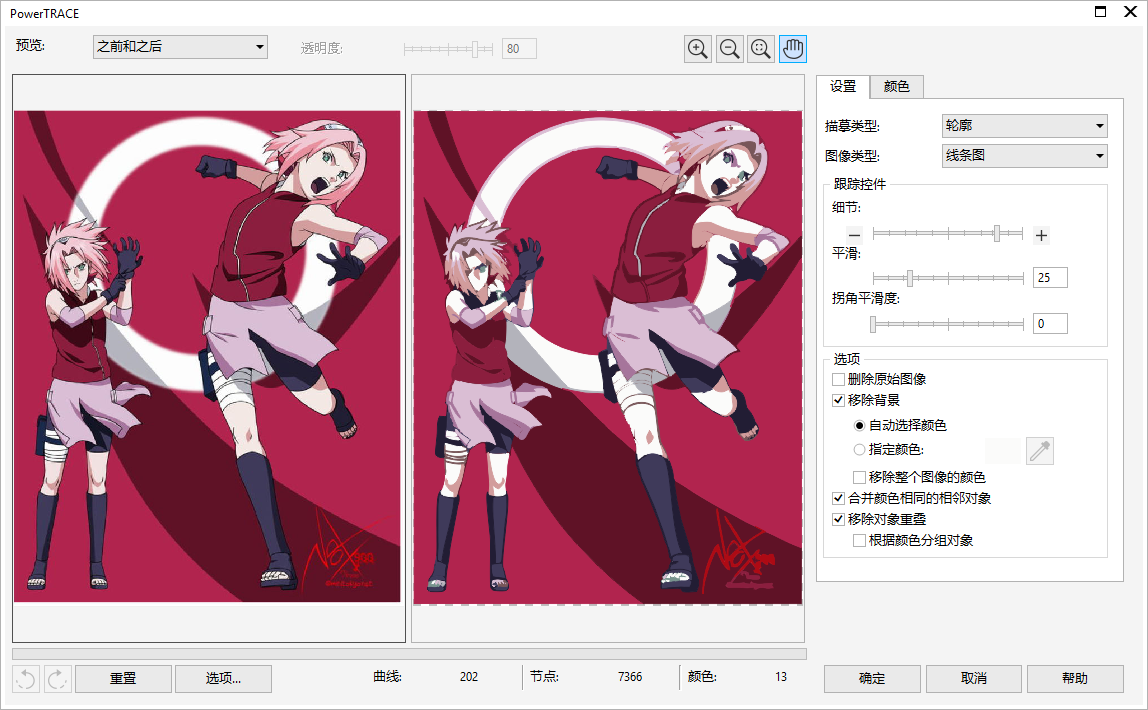Open the 图像类型 dropdown
Image resolution: width=1148 pixels, height=710 pixels.
(1024, 156)
